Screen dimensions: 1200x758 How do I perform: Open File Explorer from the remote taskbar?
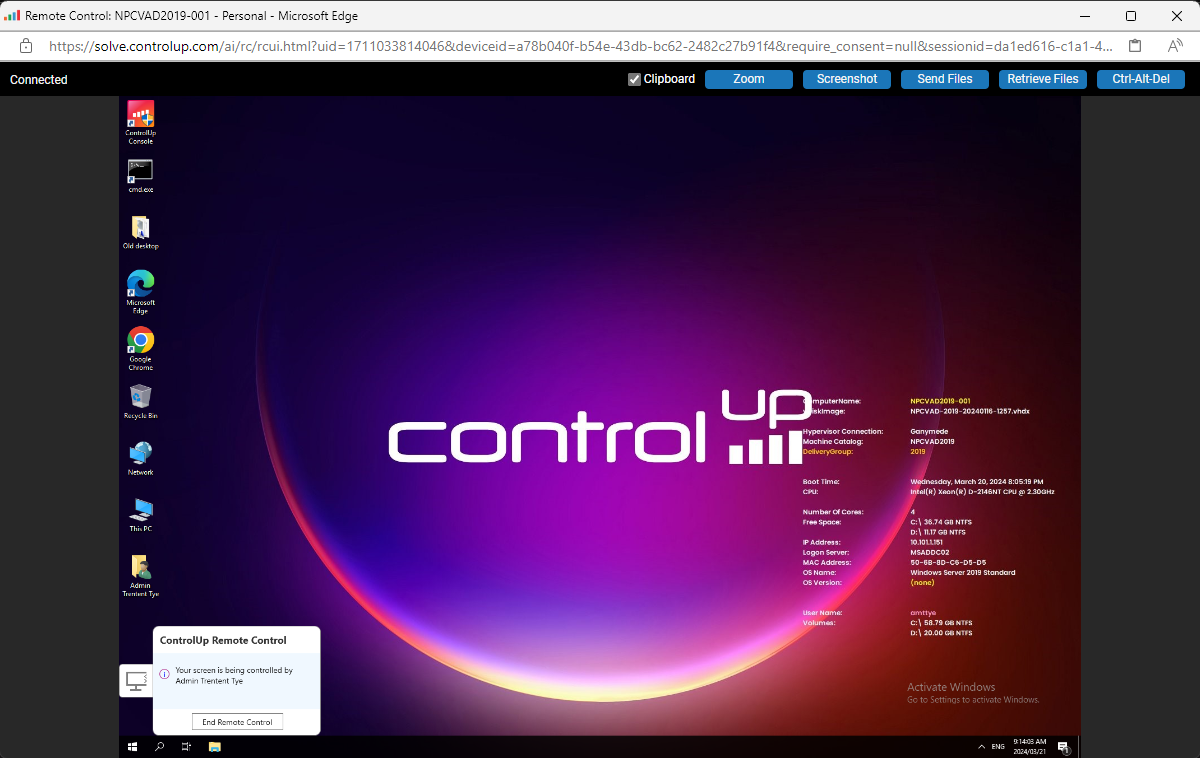click(x=214, y=747)
